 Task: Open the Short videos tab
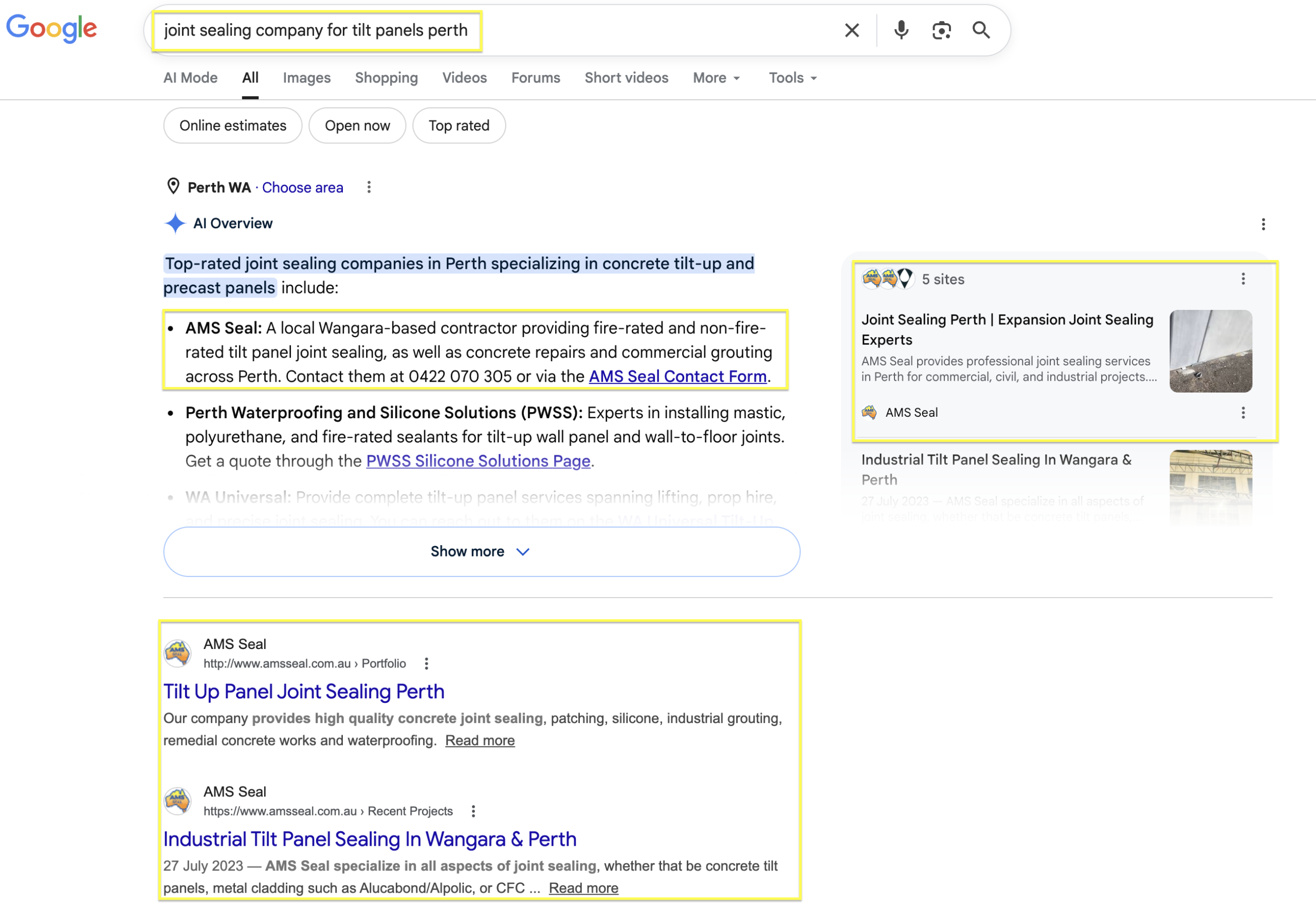(626, 78)
